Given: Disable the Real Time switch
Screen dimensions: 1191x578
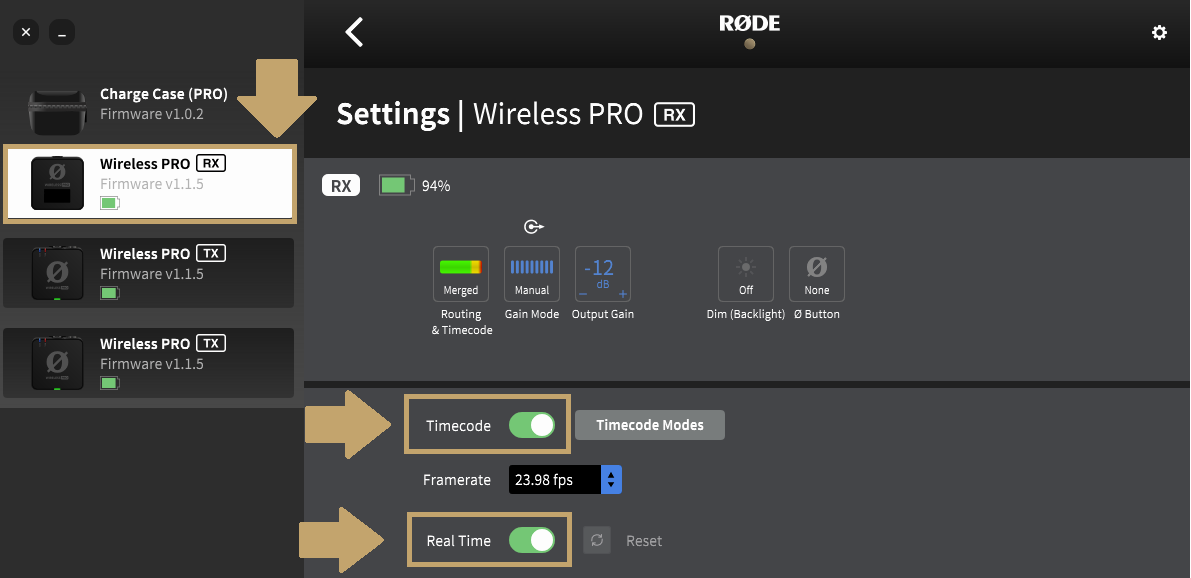Looking at the screenshot, I should point(532,540).
